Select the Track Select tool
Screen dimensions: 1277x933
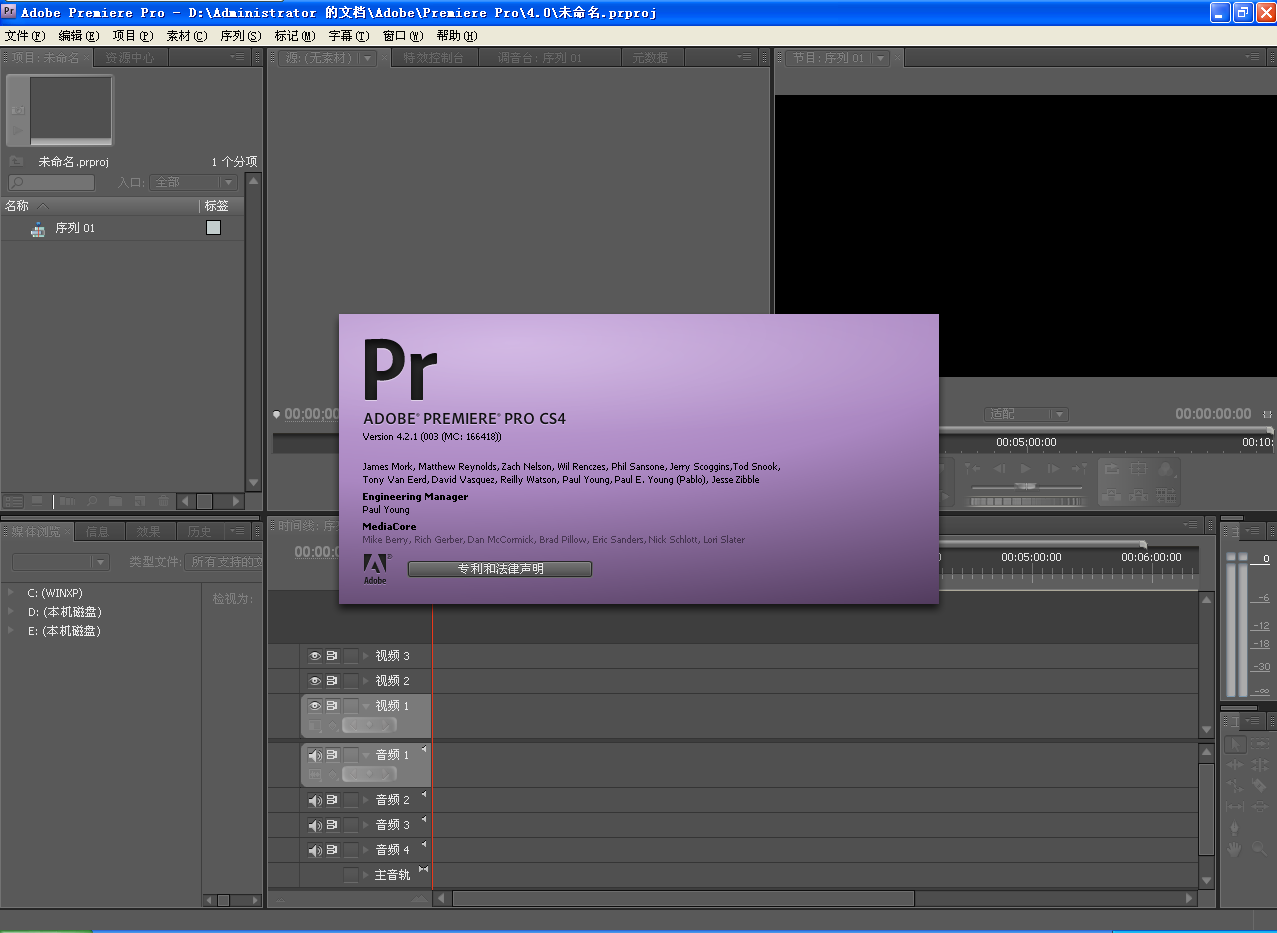point(1260,744)
